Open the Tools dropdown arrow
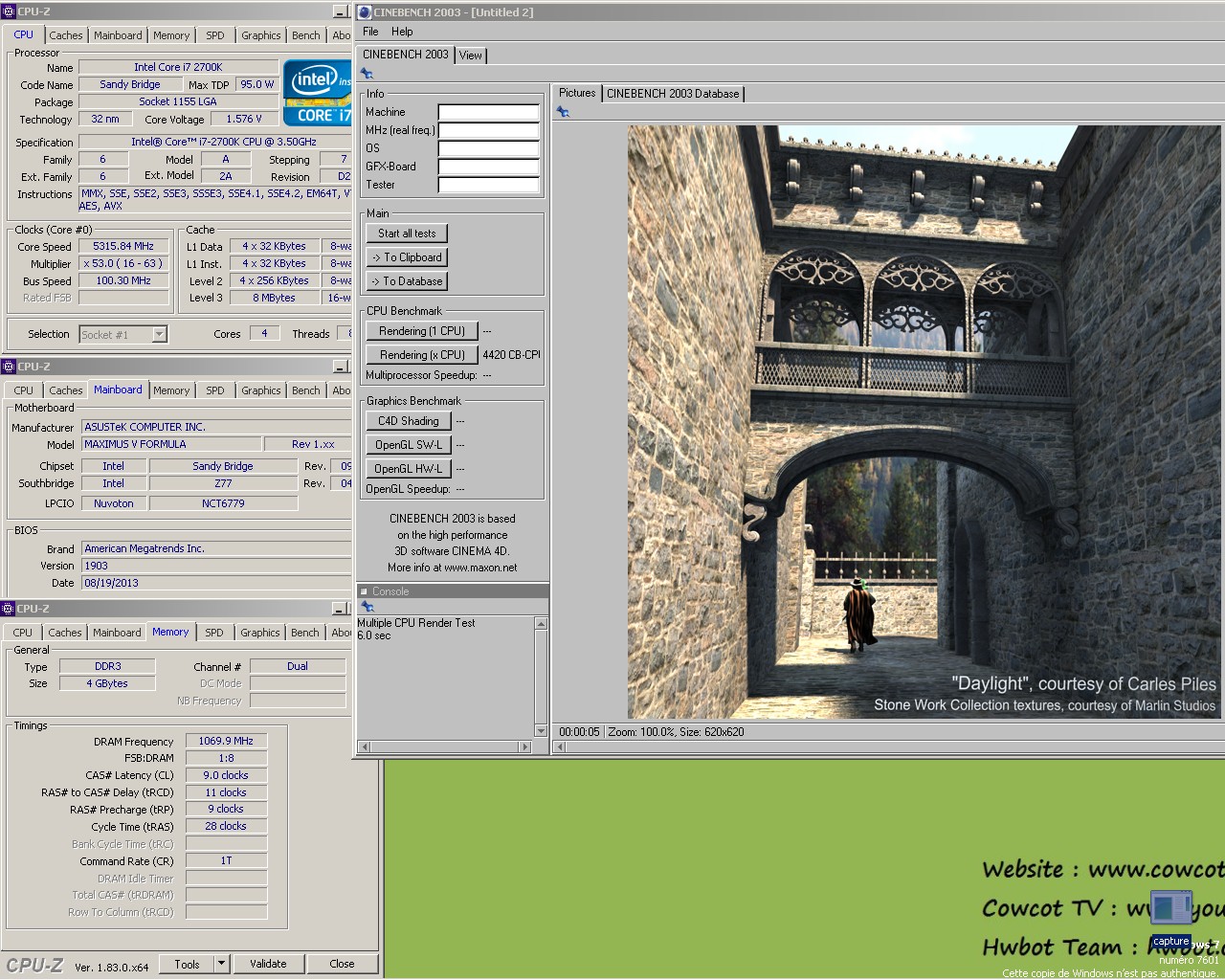Viewport: 1225px width, 980px height. tap(221, 964)
